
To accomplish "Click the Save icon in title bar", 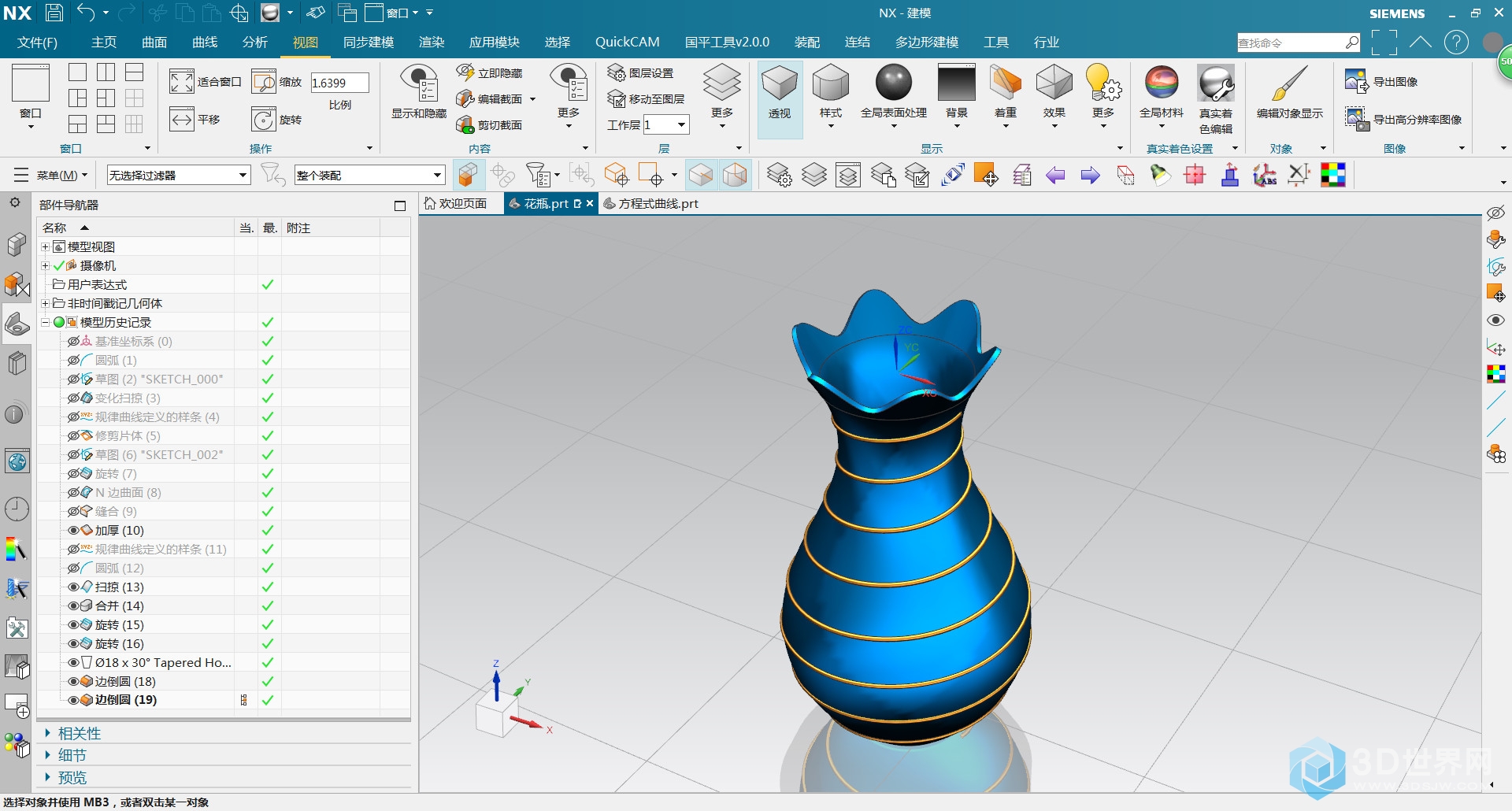I will pyautogui.click(x=54, y=13).
